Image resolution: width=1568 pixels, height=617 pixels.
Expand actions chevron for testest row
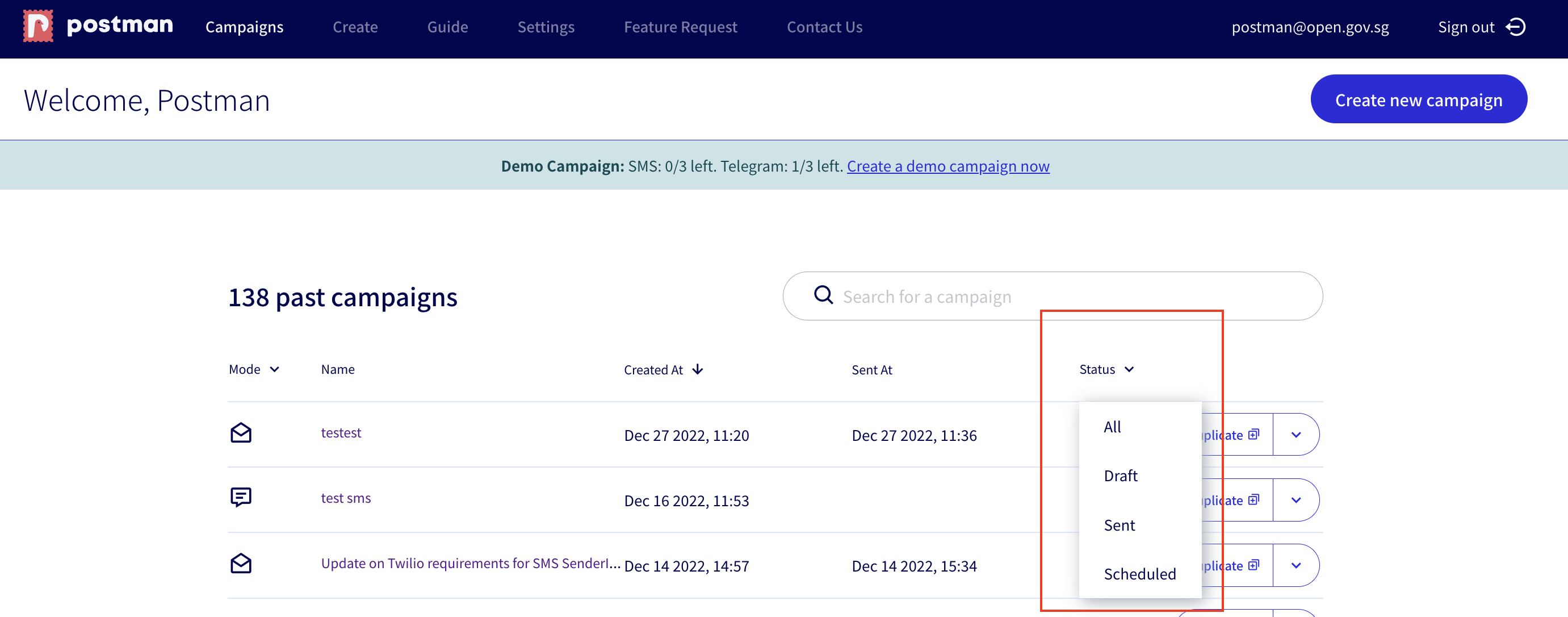tap(1296, 435)
